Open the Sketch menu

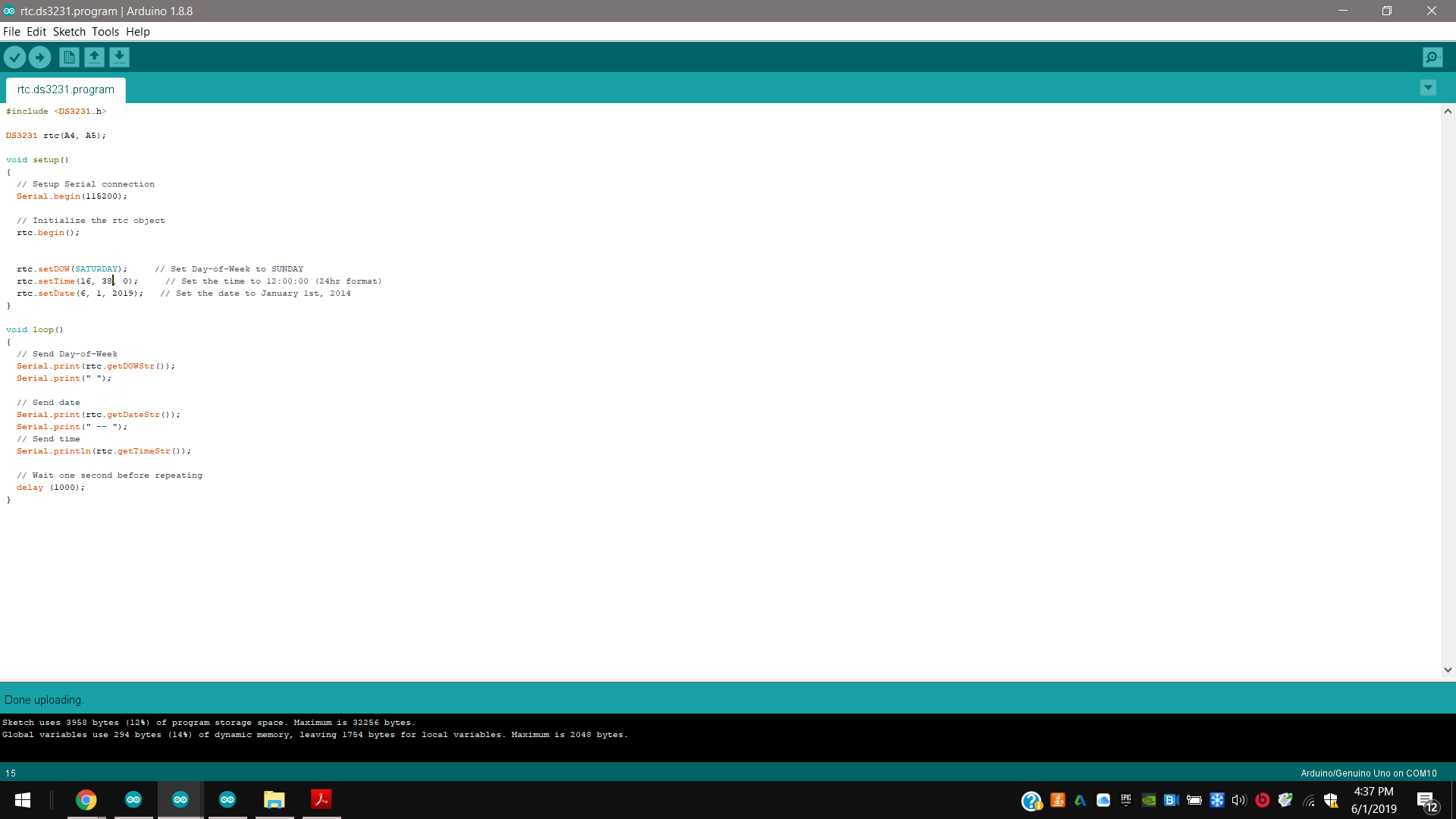69,32
